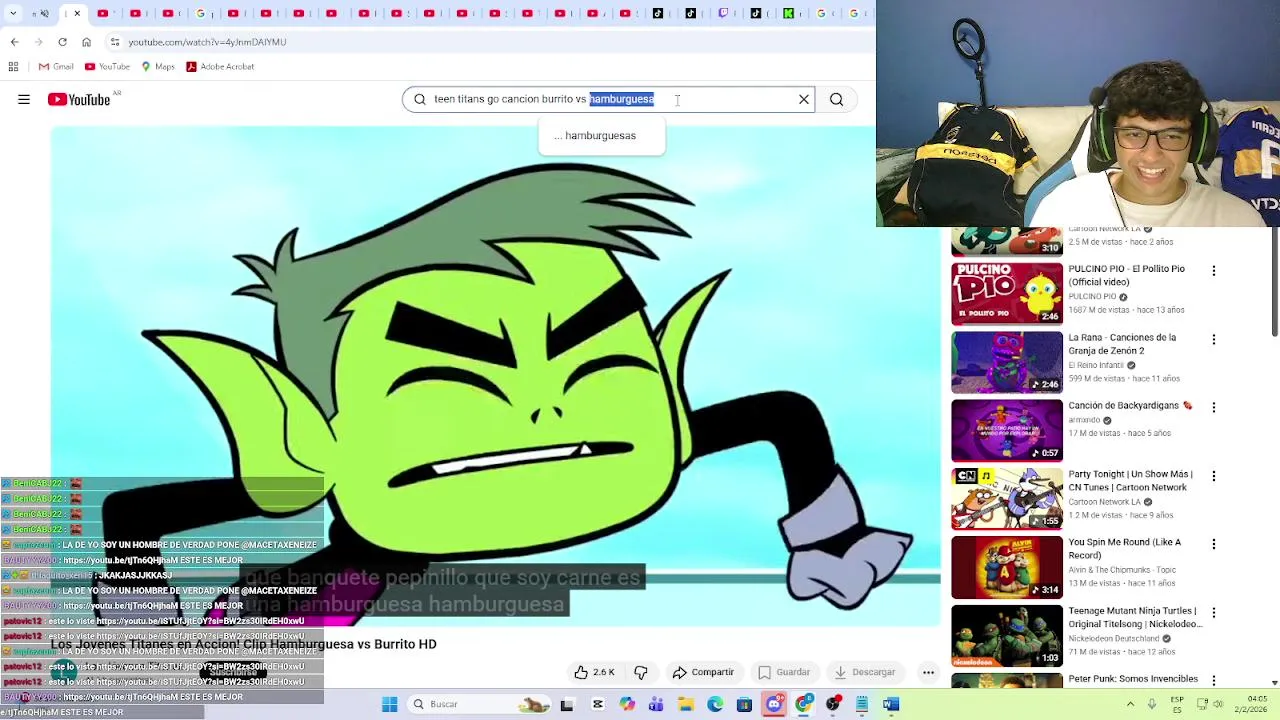Open the Adobe Acrobat bookmark
Image resolution: width=1280 pixels, height=720 pixels.
coord(220,66)
